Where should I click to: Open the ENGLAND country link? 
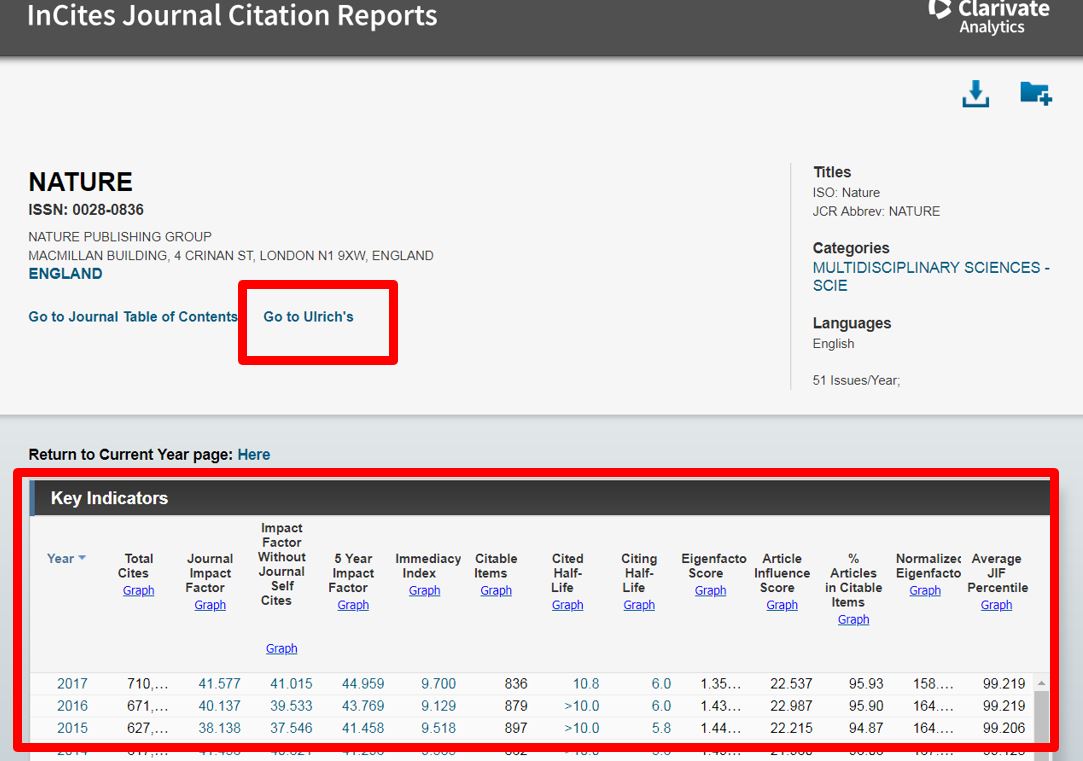65,273
